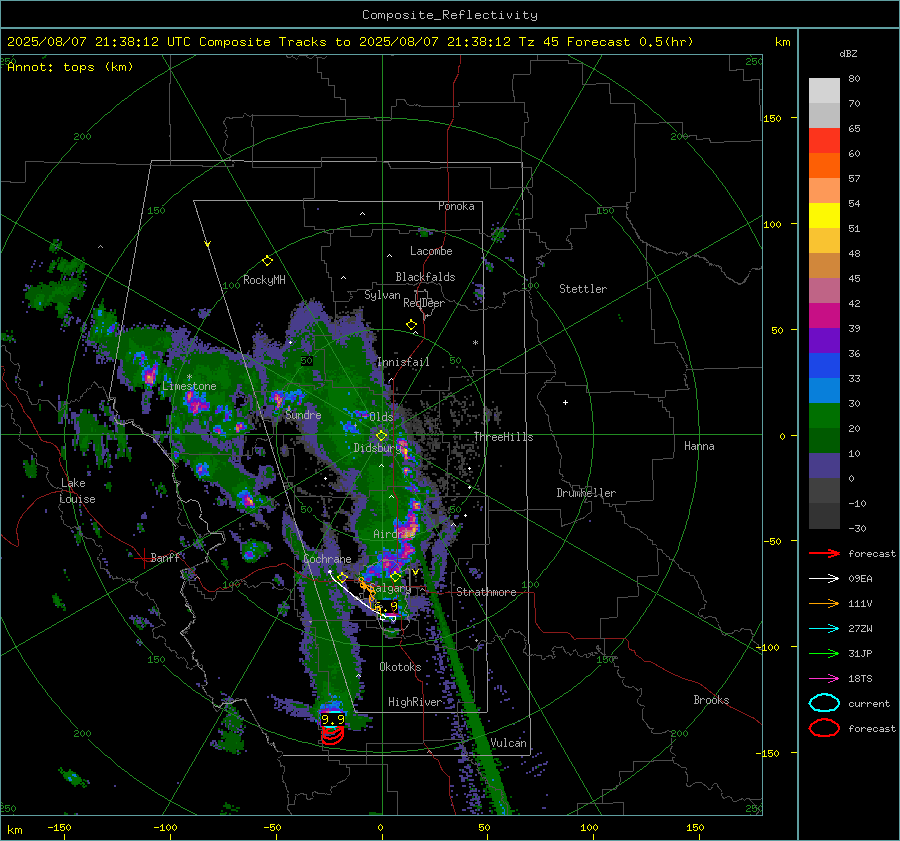
Task: Click the RockyMH label
Action: coord(264,280)
